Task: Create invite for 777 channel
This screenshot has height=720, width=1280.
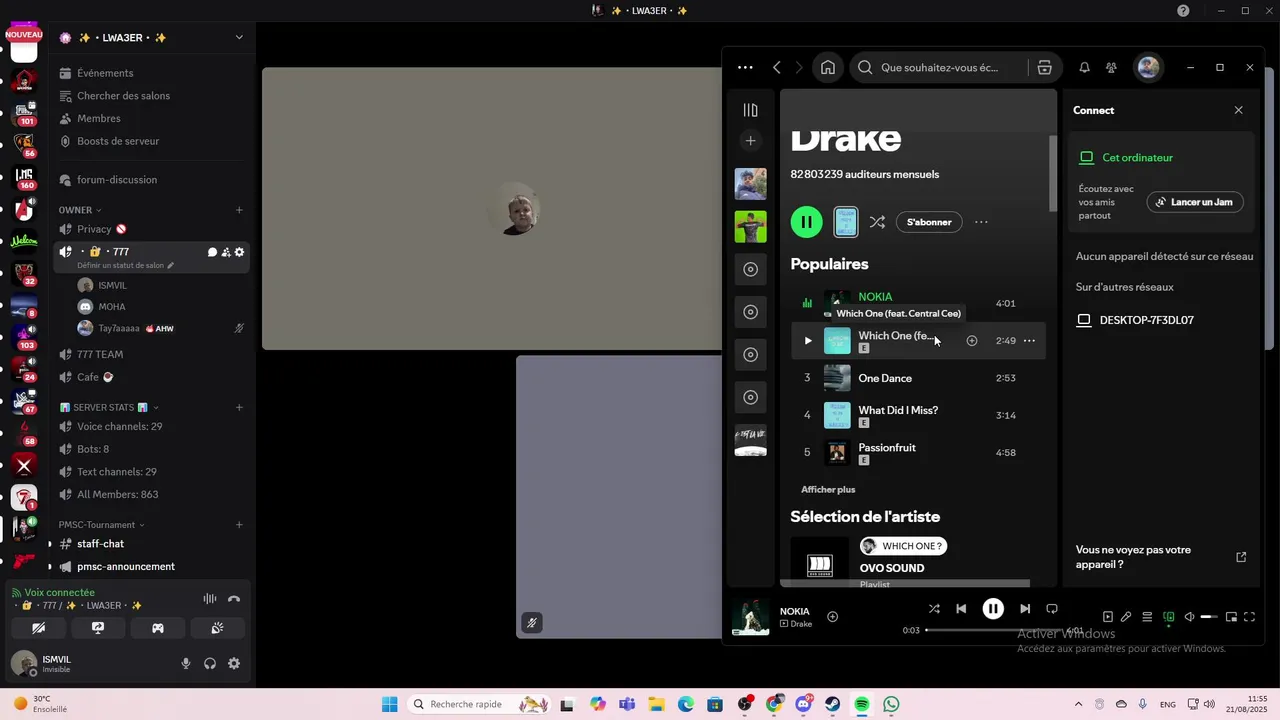Action: tap(226, 252)
